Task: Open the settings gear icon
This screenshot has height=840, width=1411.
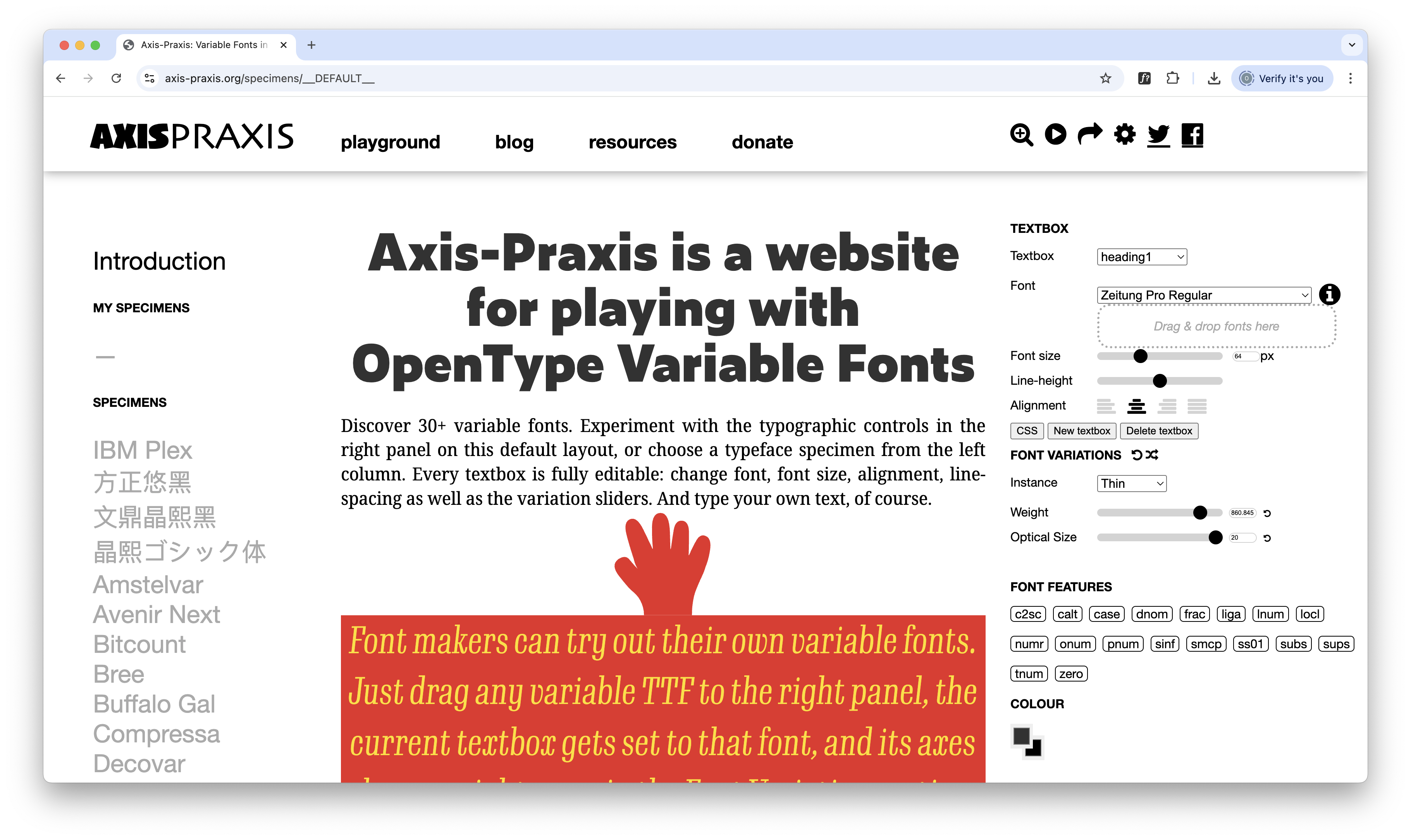Action: (1125, 135)
